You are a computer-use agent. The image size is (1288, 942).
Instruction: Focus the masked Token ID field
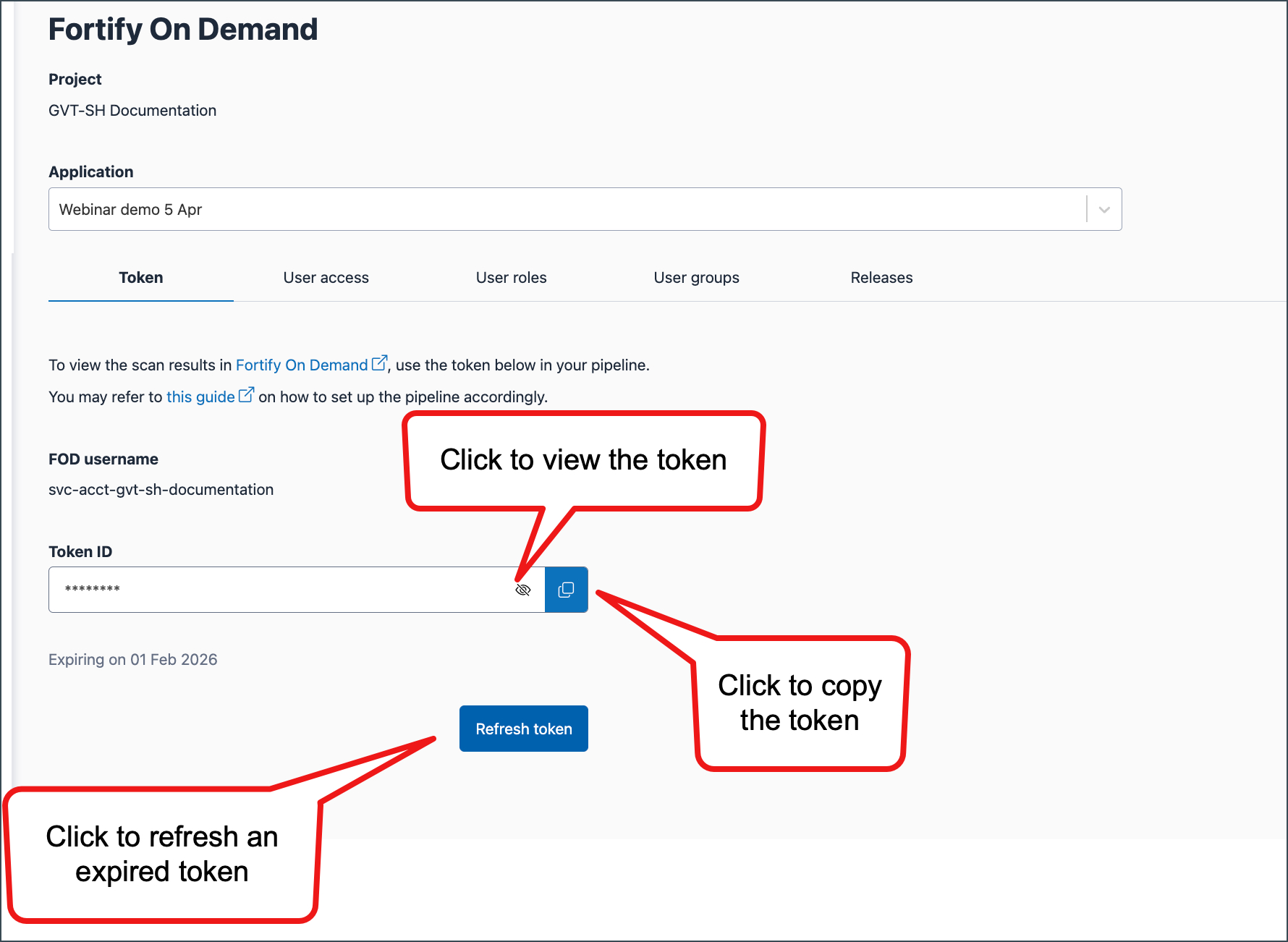(282, 590)
